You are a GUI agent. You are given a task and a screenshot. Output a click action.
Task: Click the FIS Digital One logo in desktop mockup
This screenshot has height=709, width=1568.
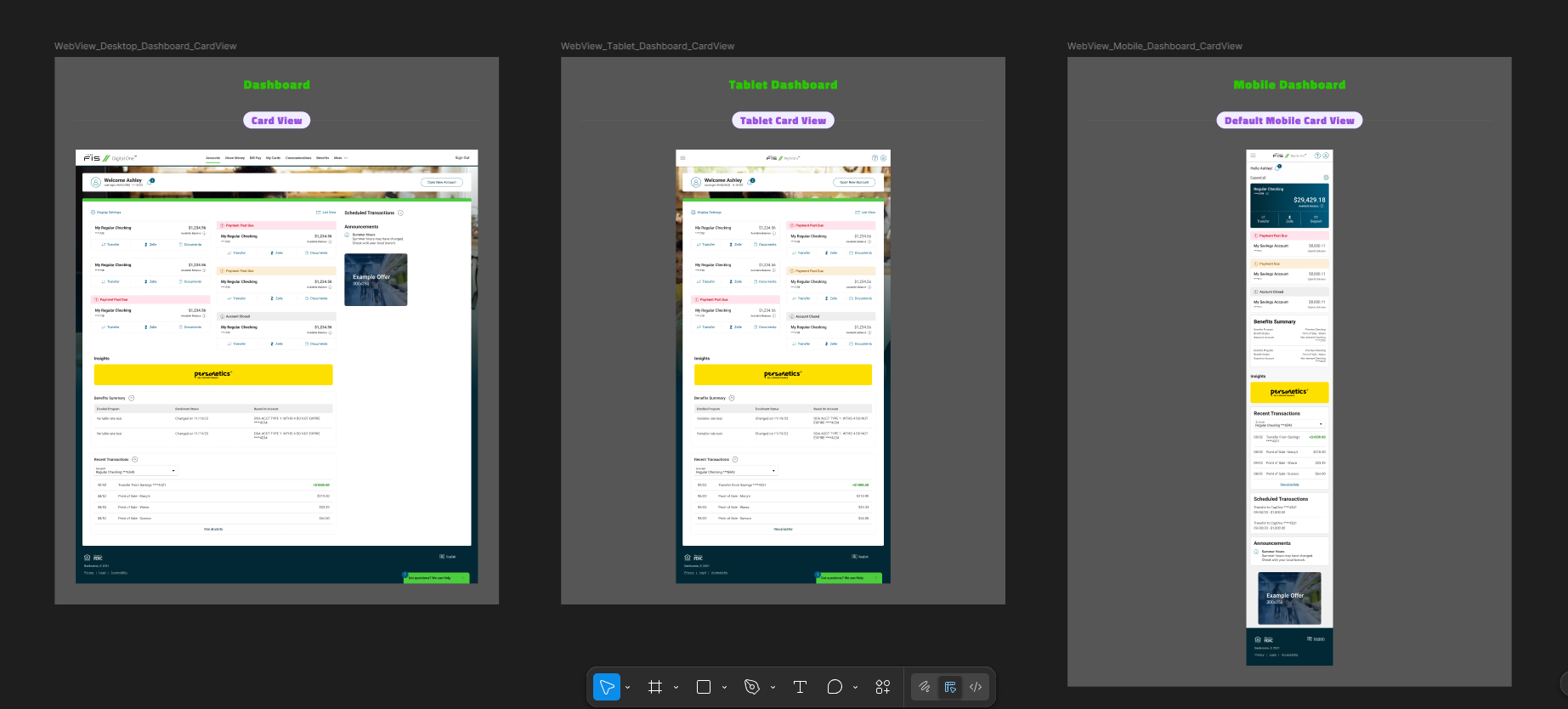[x=109, y=158]
